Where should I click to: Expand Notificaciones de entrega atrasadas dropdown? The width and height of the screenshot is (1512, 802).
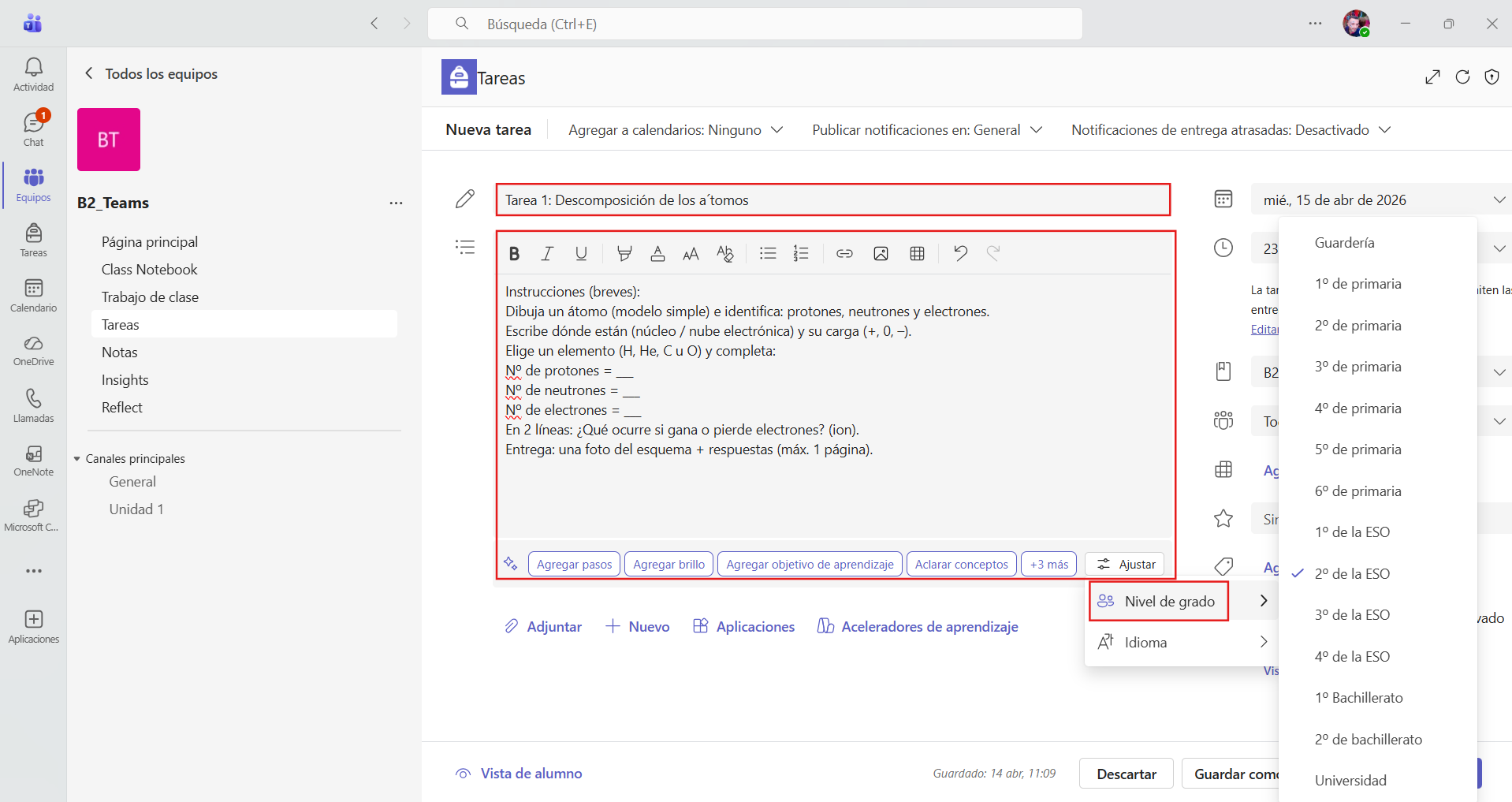1231,130
